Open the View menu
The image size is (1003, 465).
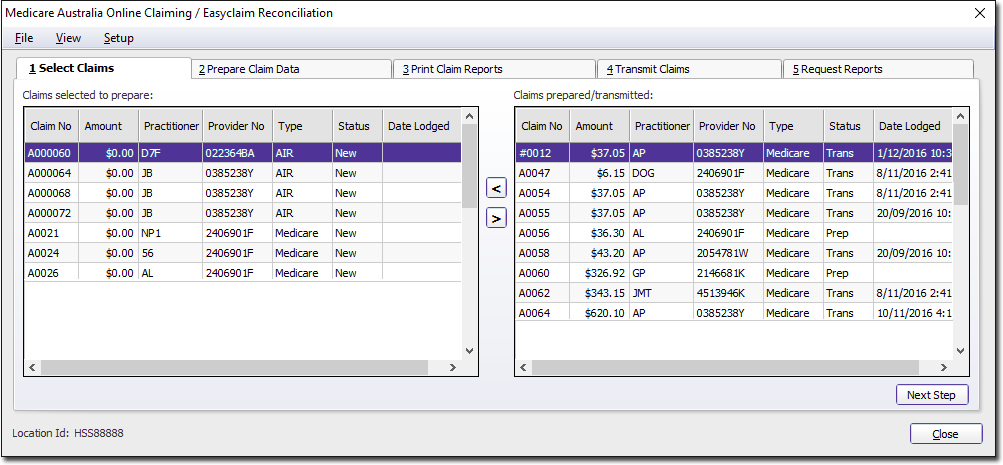coord(68,38)
